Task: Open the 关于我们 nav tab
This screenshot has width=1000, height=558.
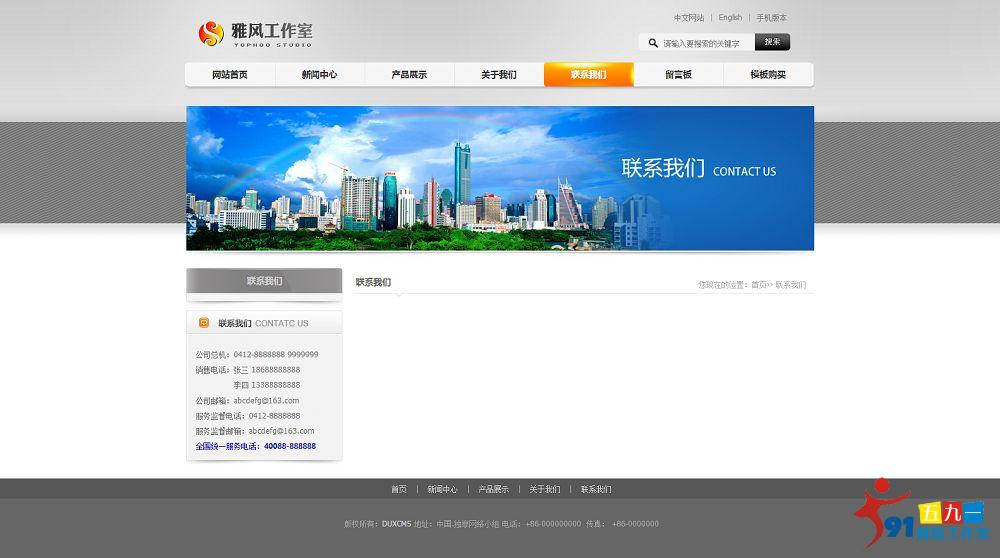Action: pos(499,75)
